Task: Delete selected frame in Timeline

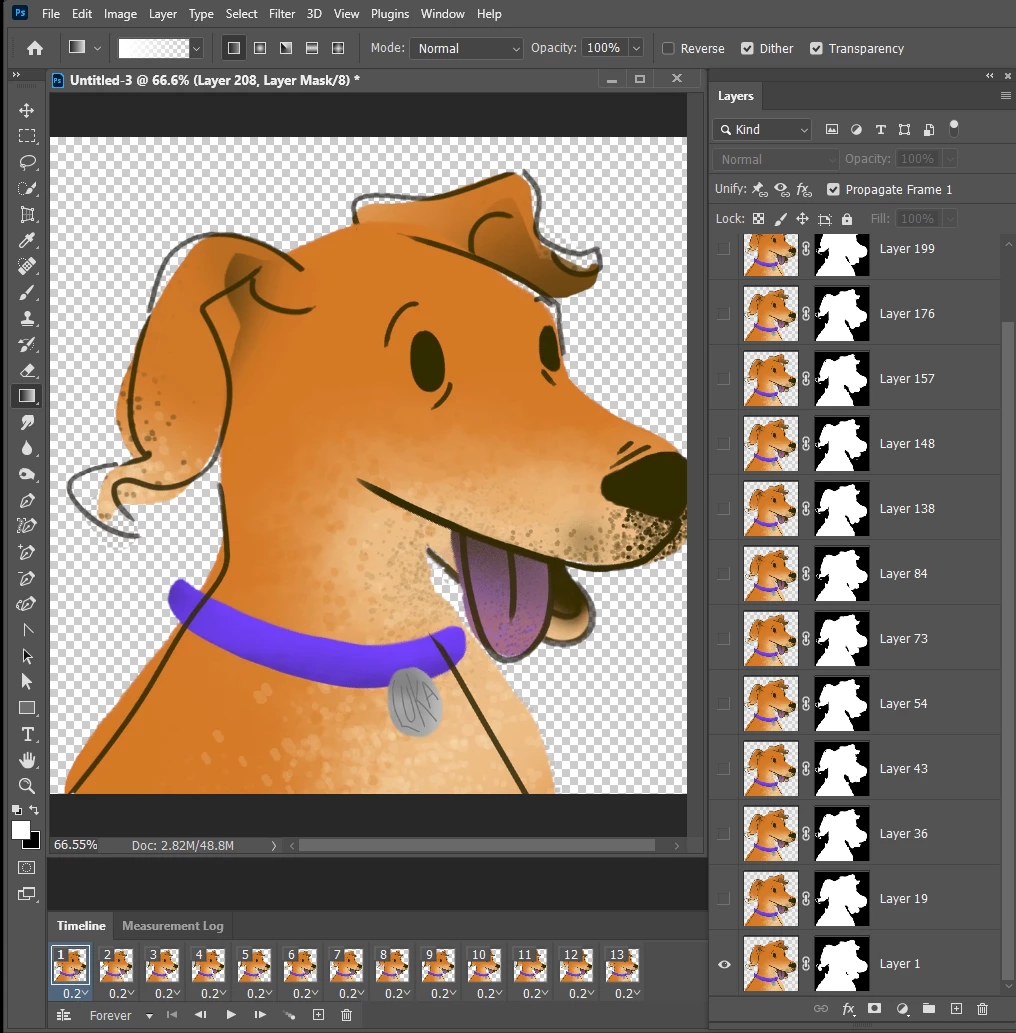Action: coord(347,1015)
